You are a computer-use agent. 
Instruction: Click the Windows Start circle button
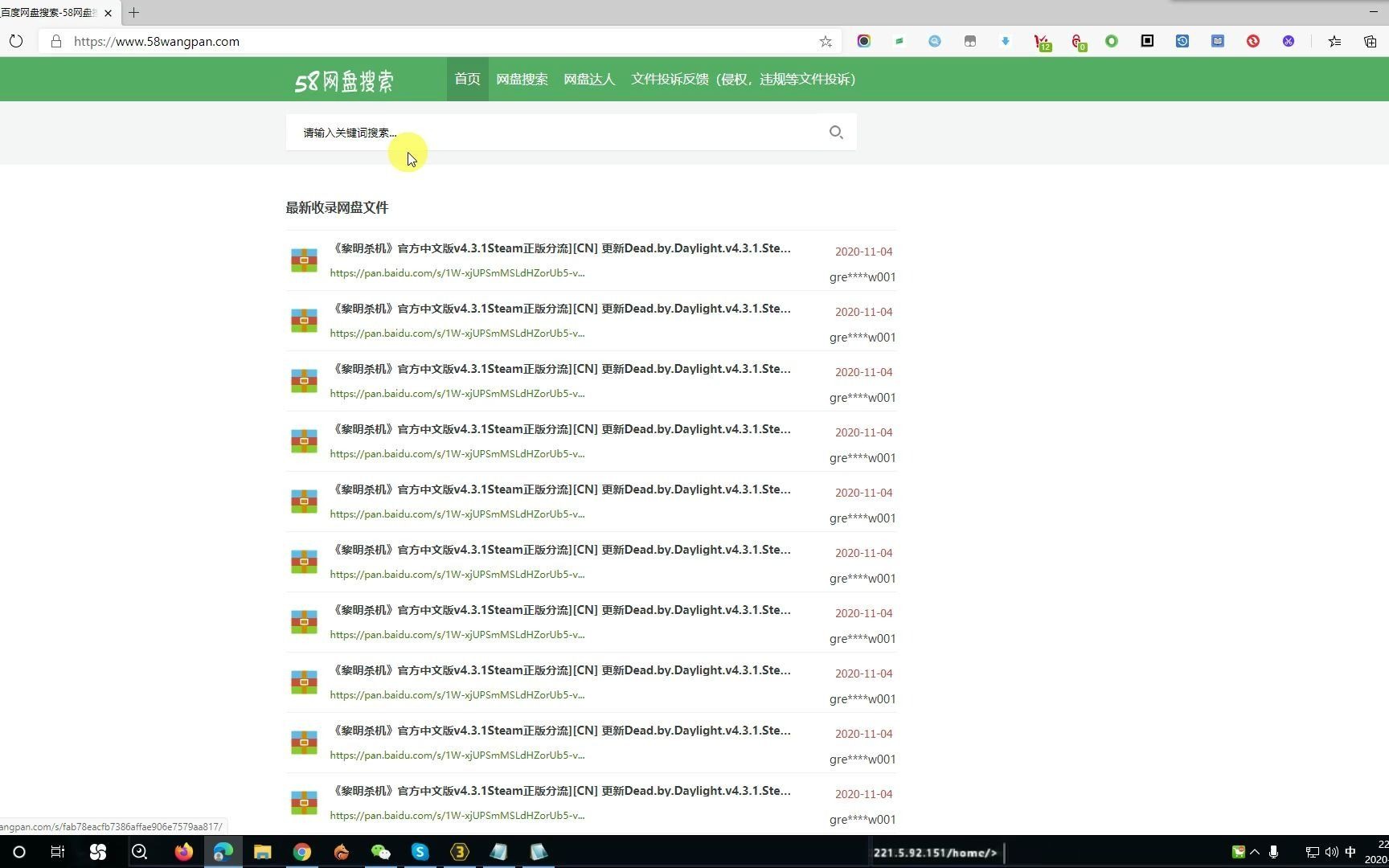[19, 852]
